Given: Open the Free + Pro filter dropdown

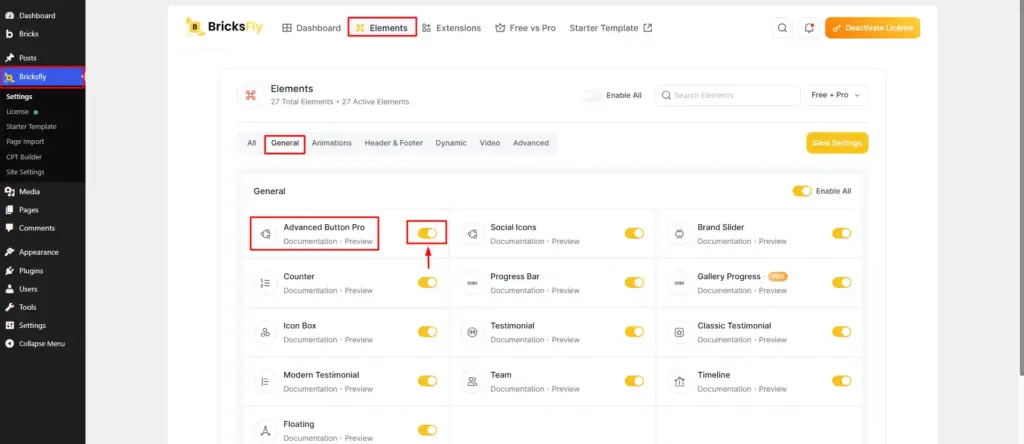Looking at the screenshot, I should coord(836,95).
